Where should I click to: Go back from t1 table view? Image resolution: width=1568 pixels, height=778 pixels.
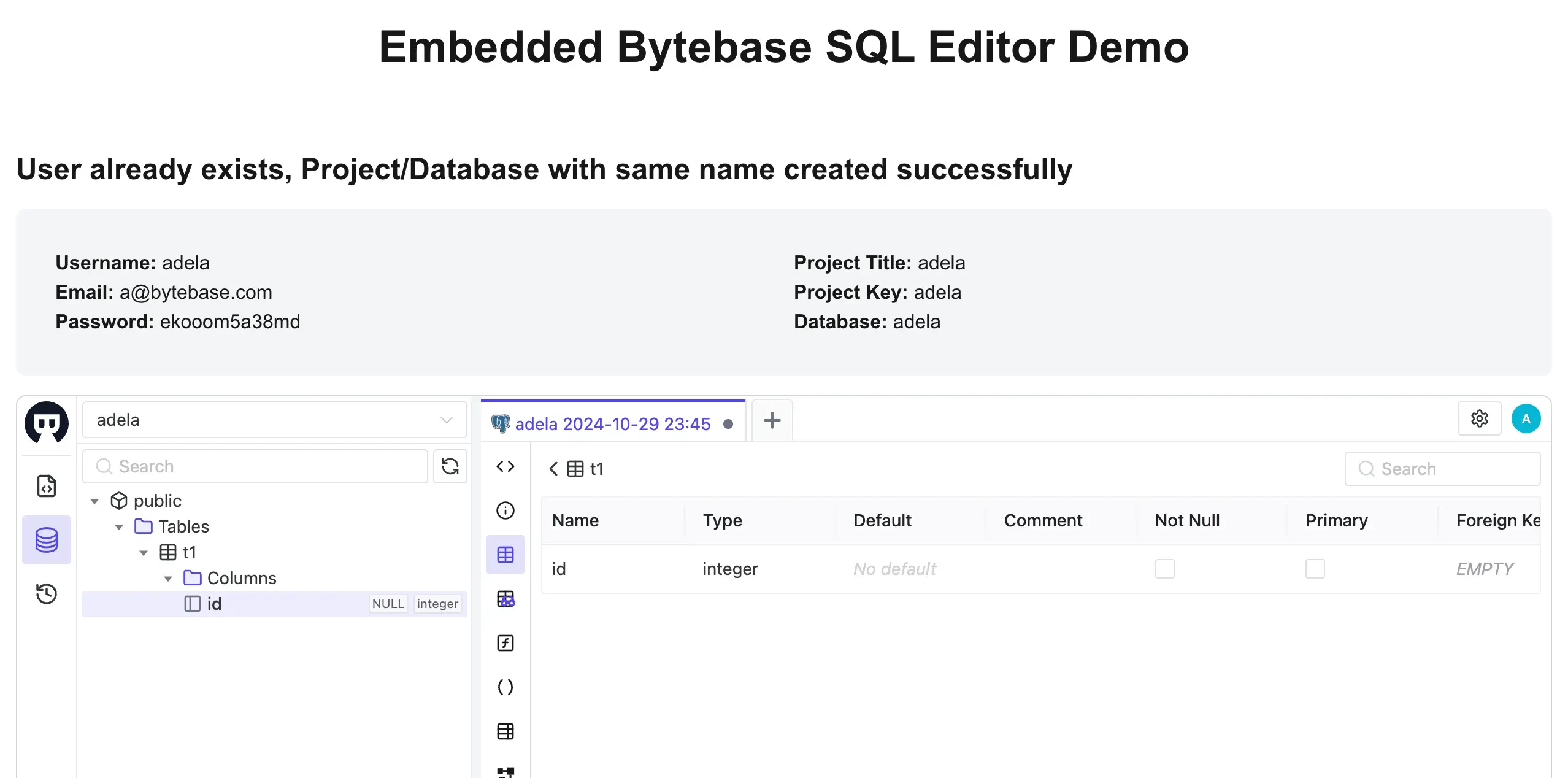pyautogui.click(x=553, y=469)
